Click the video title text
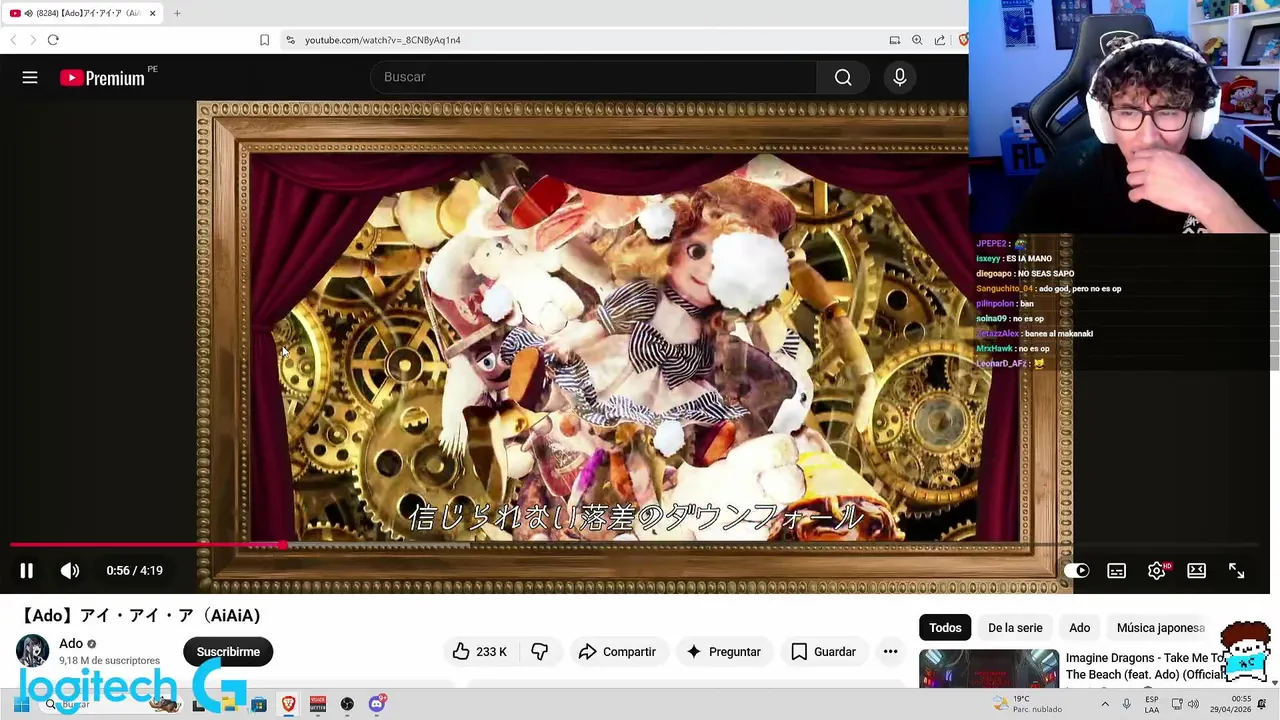Viewport: 1280px width, 720px height. coord(139,616)
